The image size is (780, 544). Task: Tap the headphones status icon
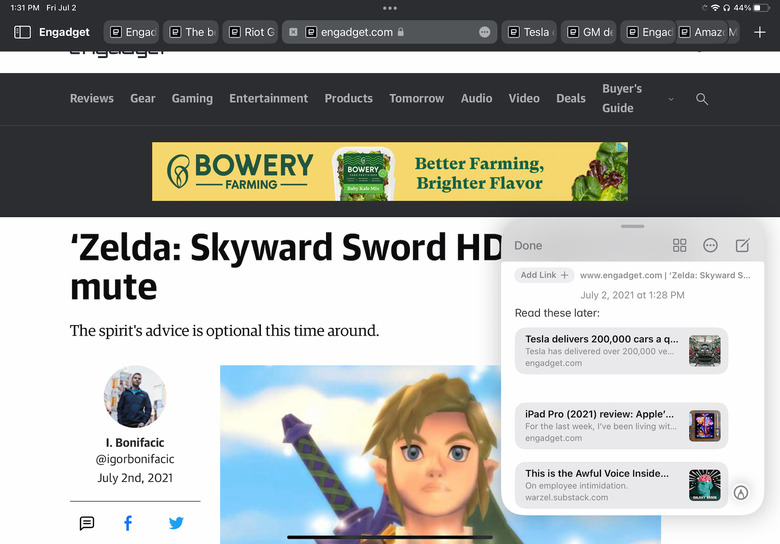click(x=726, y=7)
